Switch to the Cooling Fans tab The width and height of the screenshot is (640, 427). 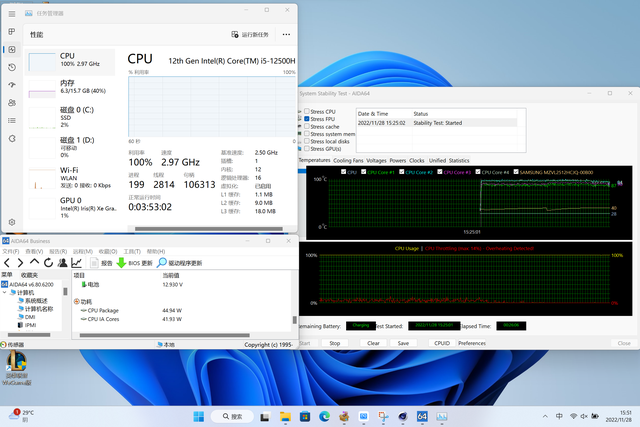click(x=348, y=160)
